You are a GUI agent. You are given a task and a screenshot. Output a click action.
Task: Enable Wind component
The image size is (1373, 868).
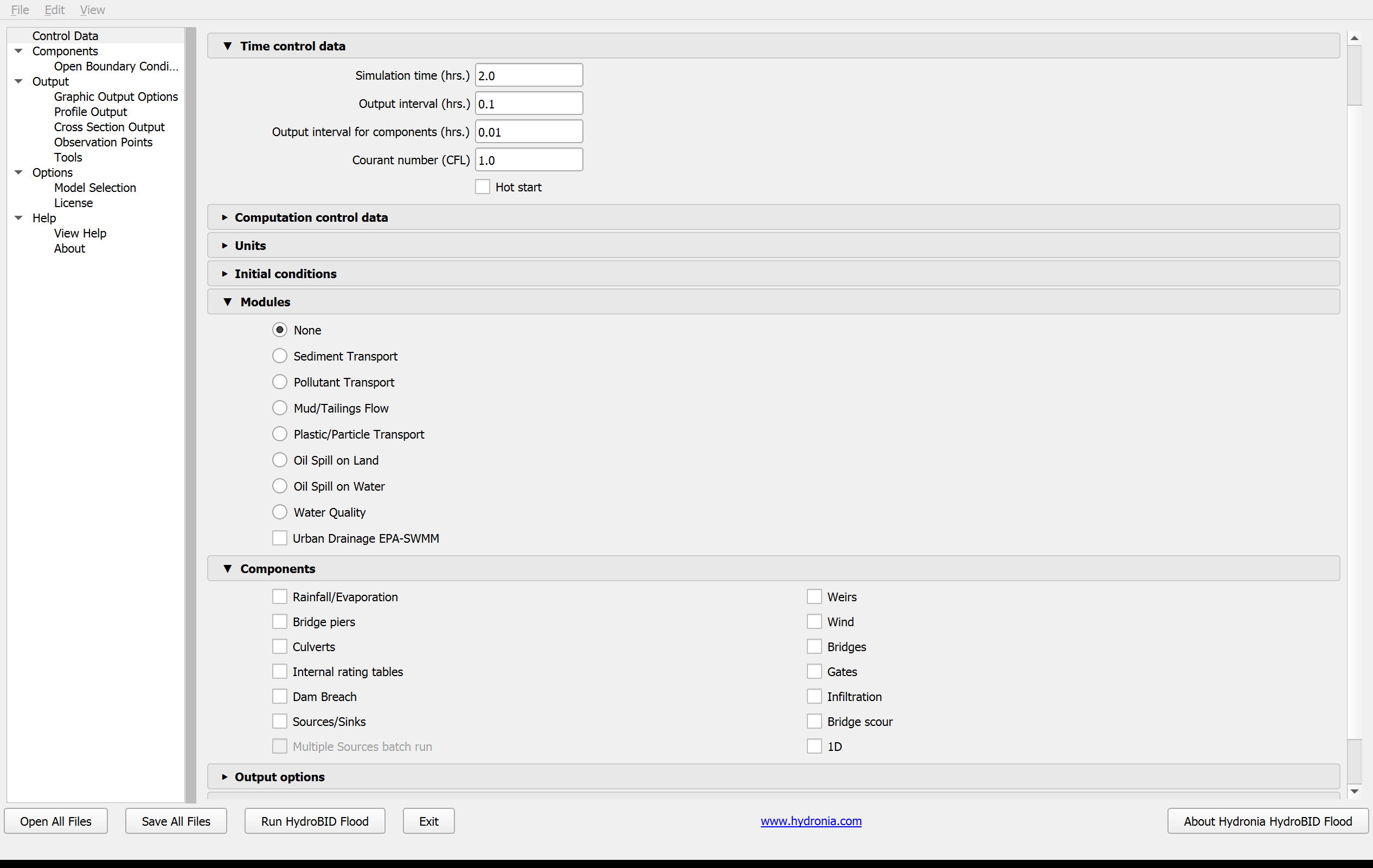click(814, 622)
